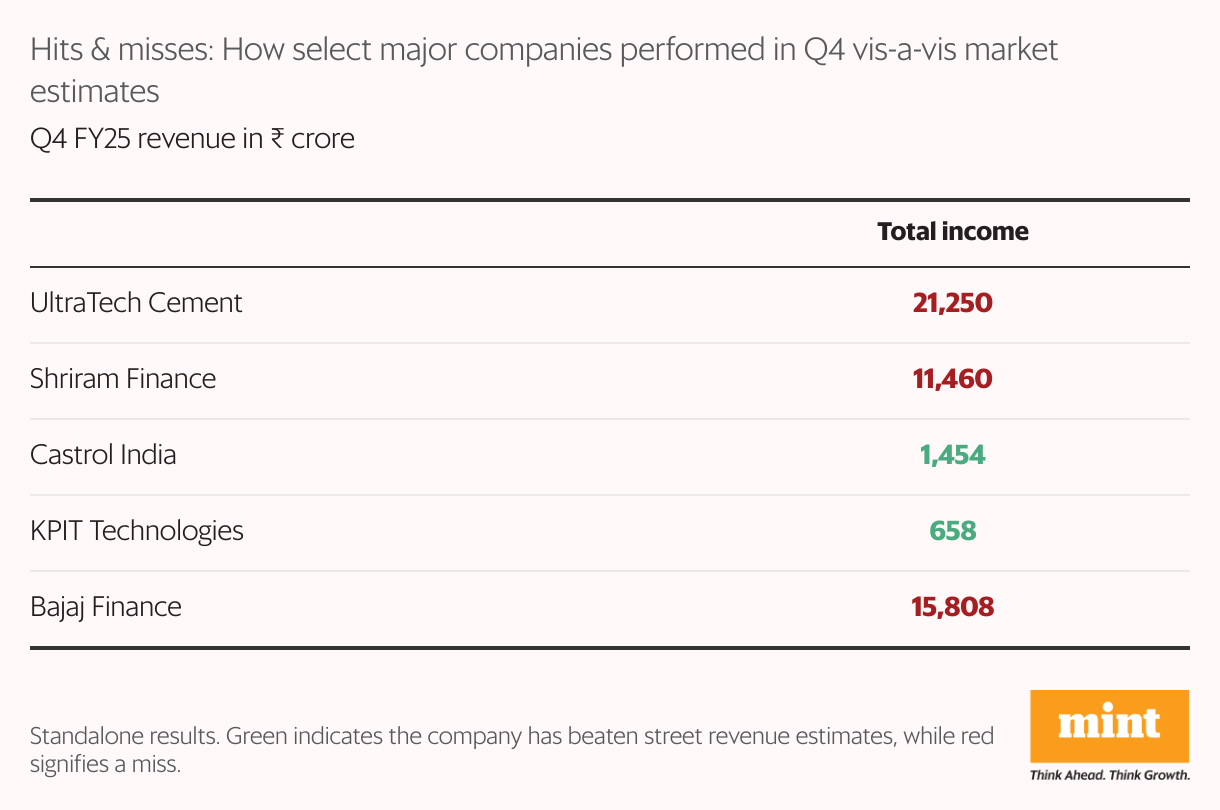Click the KPIT Technologies company name
Screen dimensions: 1220x810
137,531
